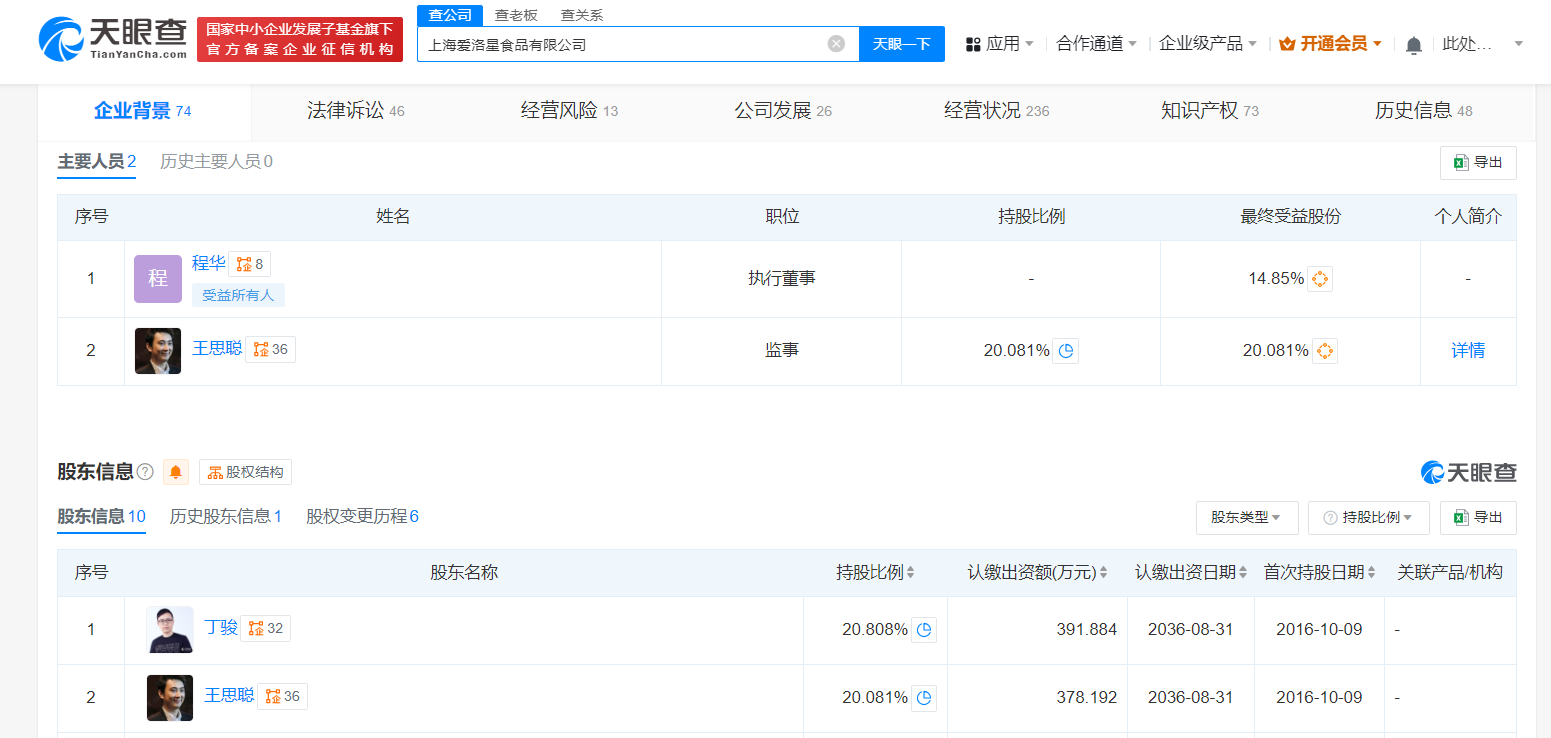1551x738 pixels.
Task: Click the Tianyancha logo icon
Action: [x=62, y=40]
